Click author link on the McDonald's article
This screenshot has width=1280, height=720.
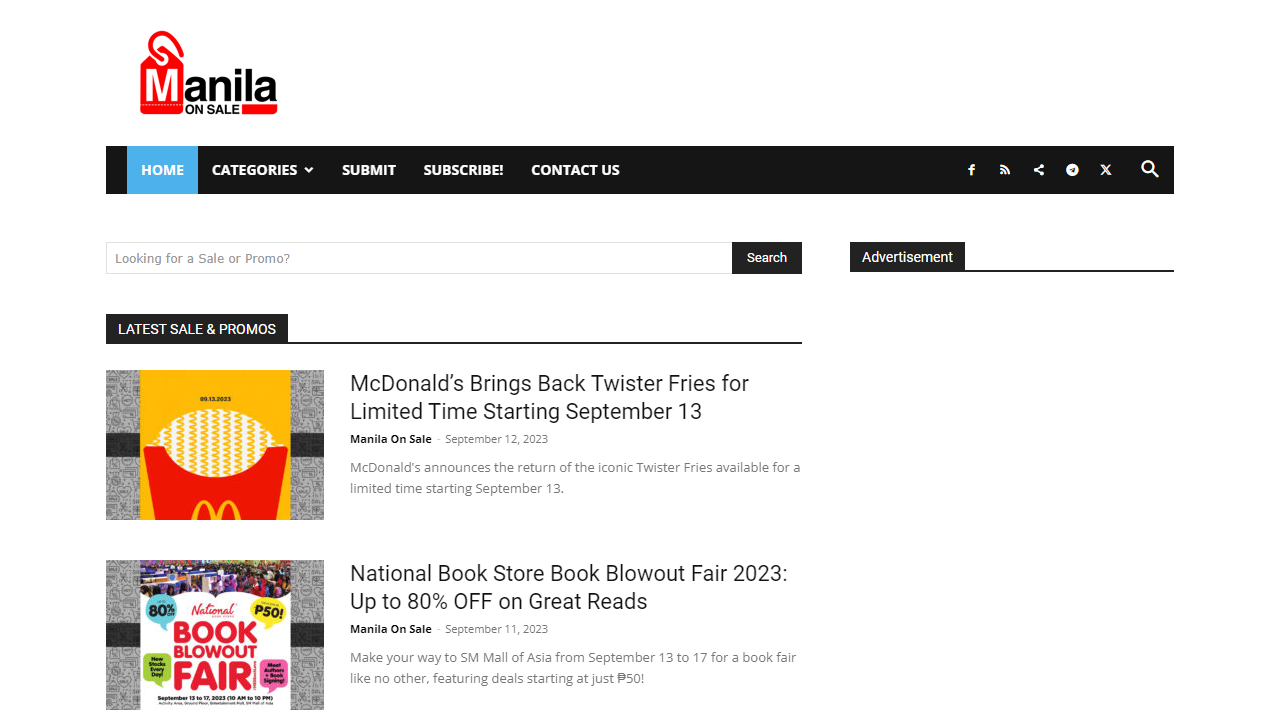point(391,439)
